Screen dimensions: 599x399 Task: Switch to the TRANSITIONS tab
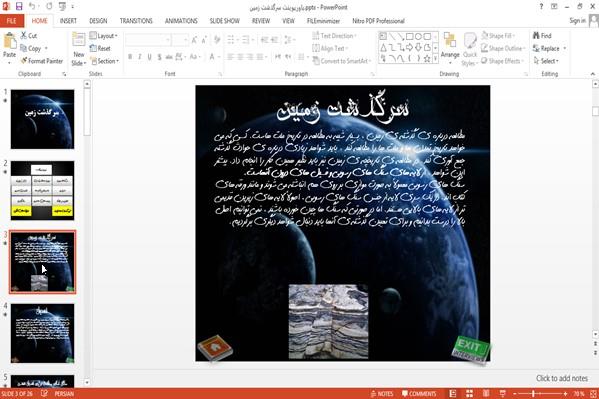[136, 21]
